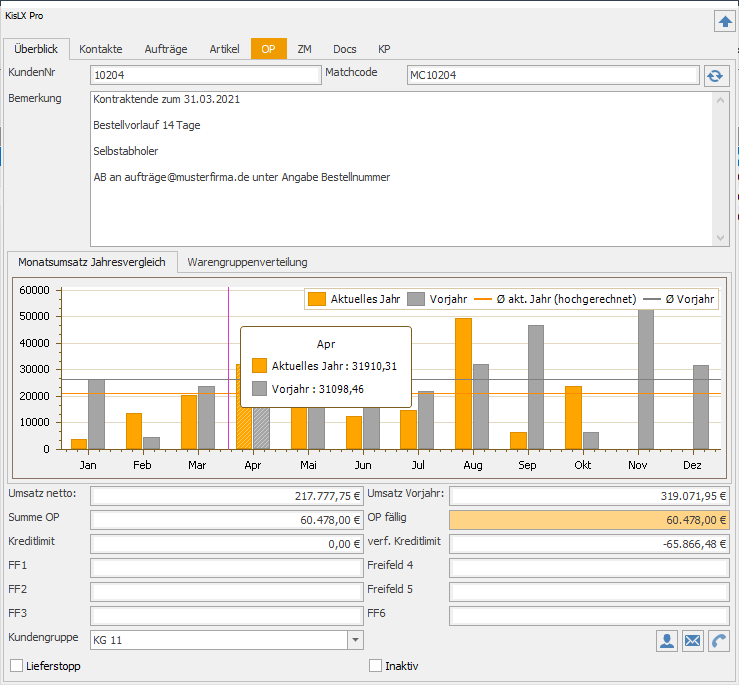Open the contact person icon

[667, 641]
